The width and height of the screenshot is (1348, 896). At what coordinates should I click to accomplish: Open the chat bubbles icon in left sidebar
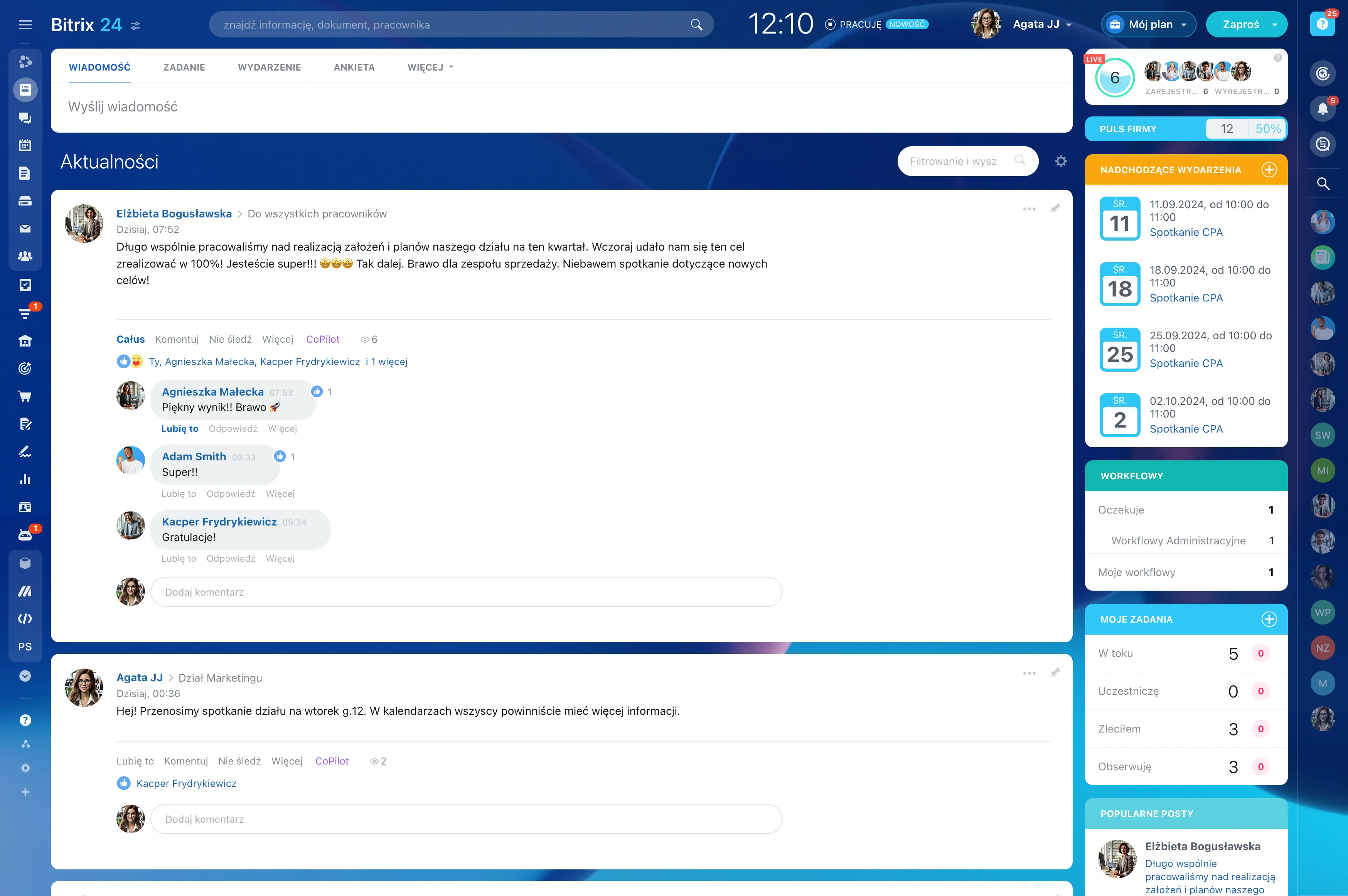coord(25,118)
